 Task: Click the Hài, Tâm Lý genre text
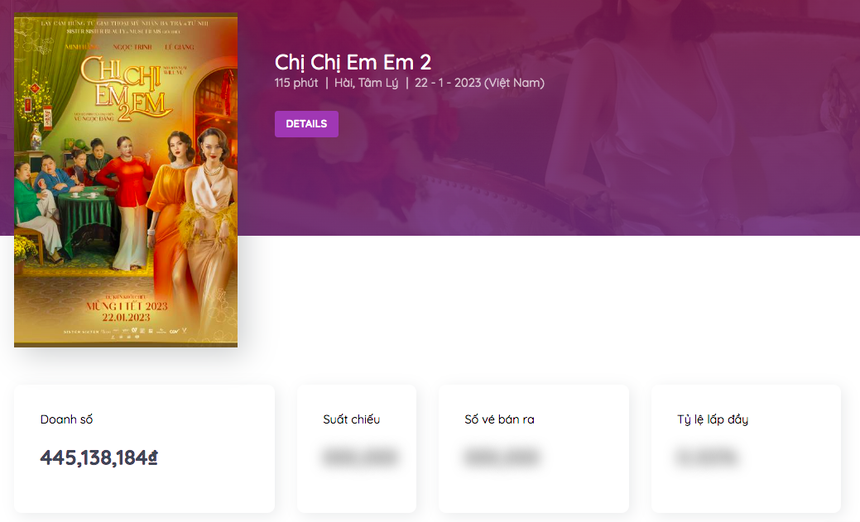click(x=366, y=83)
